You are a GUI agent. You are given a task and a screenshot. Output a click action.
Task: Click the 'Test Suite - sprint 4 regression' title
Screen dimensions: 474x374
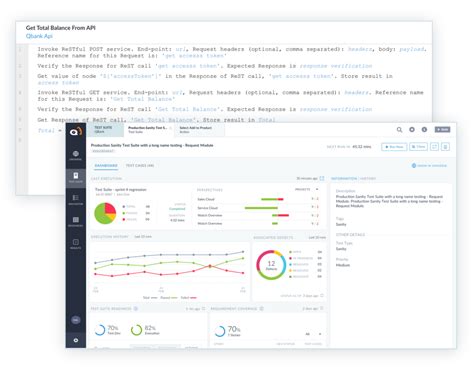[121, 190]
